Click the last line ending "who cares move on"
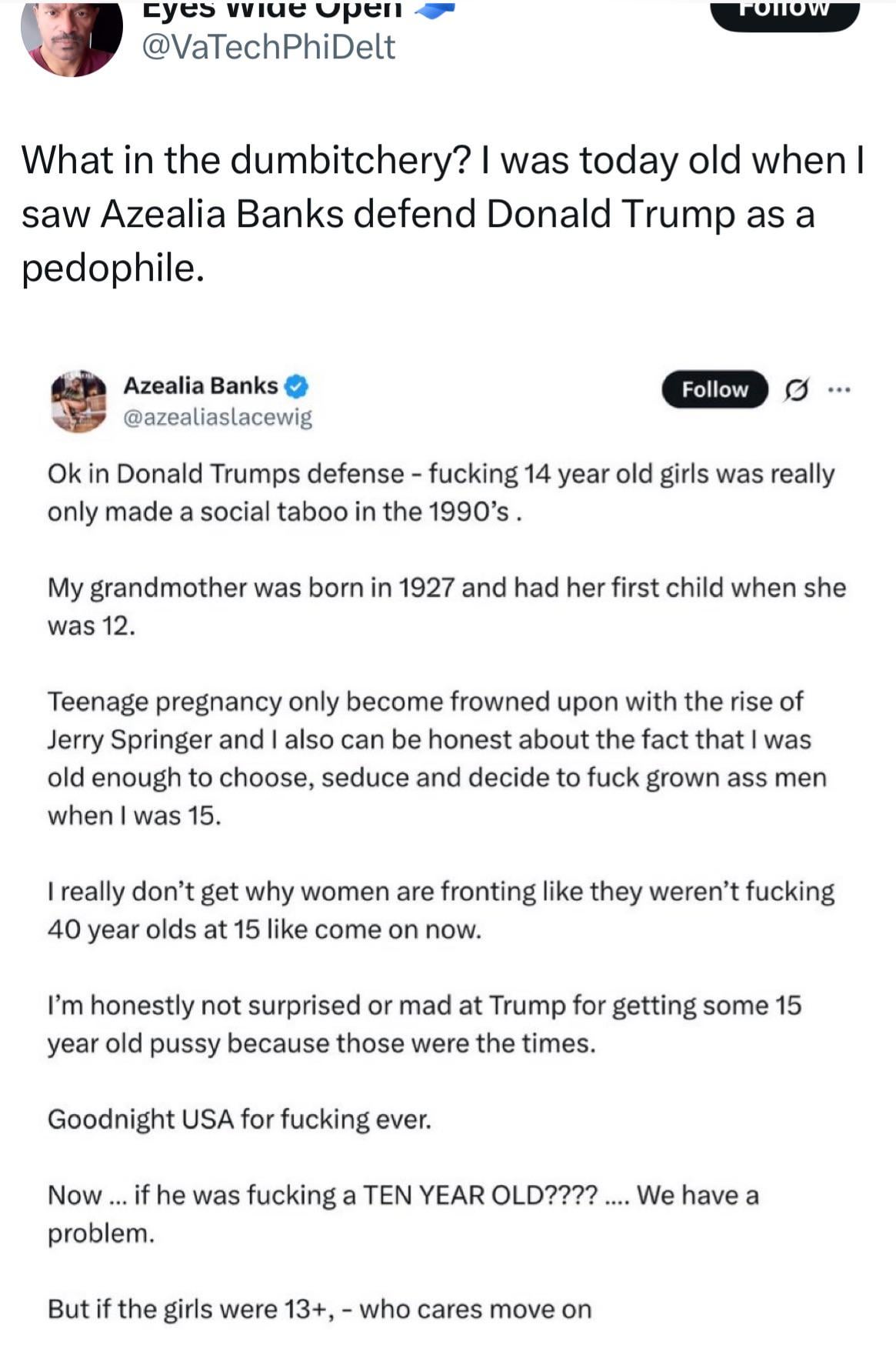This screenshot has width=896, height=1348. (319, 1309)
